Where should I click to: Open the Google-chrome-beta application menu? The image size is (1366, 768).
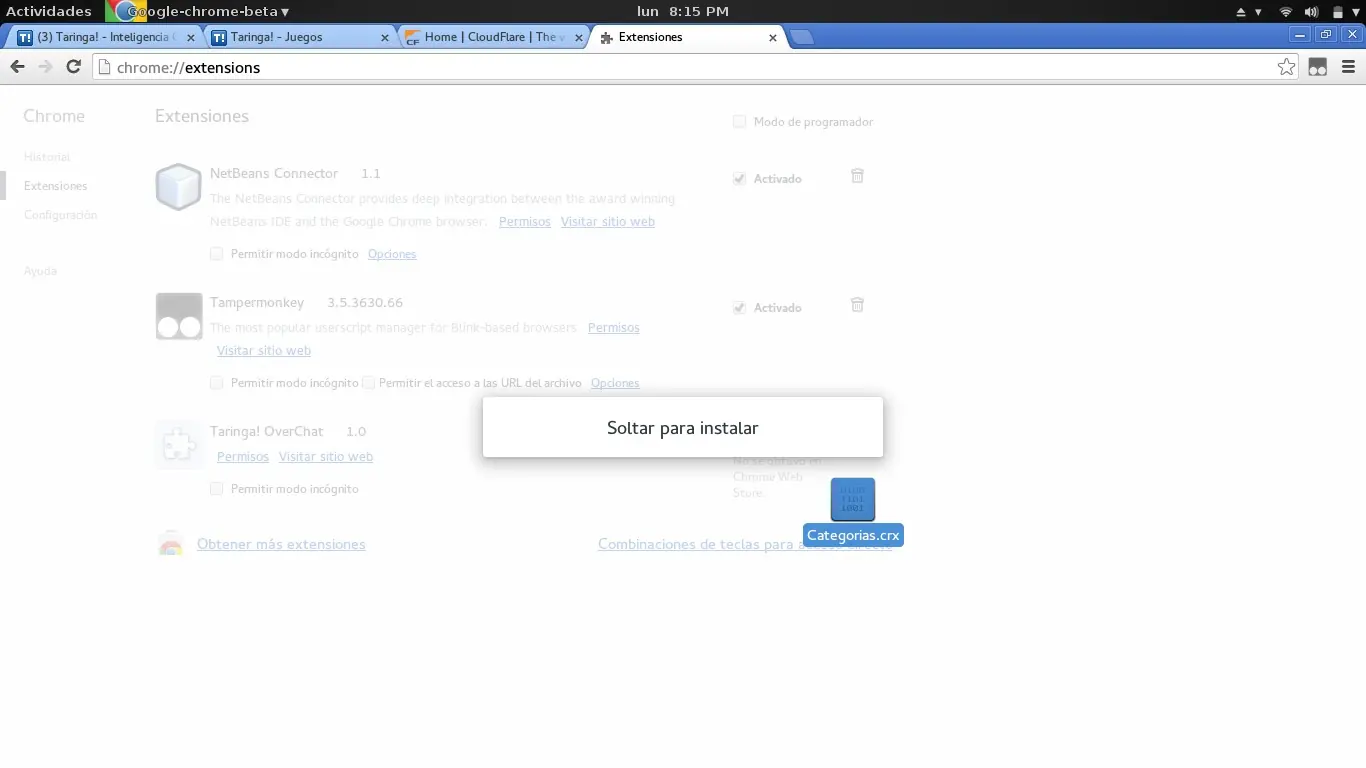point(199,12)
